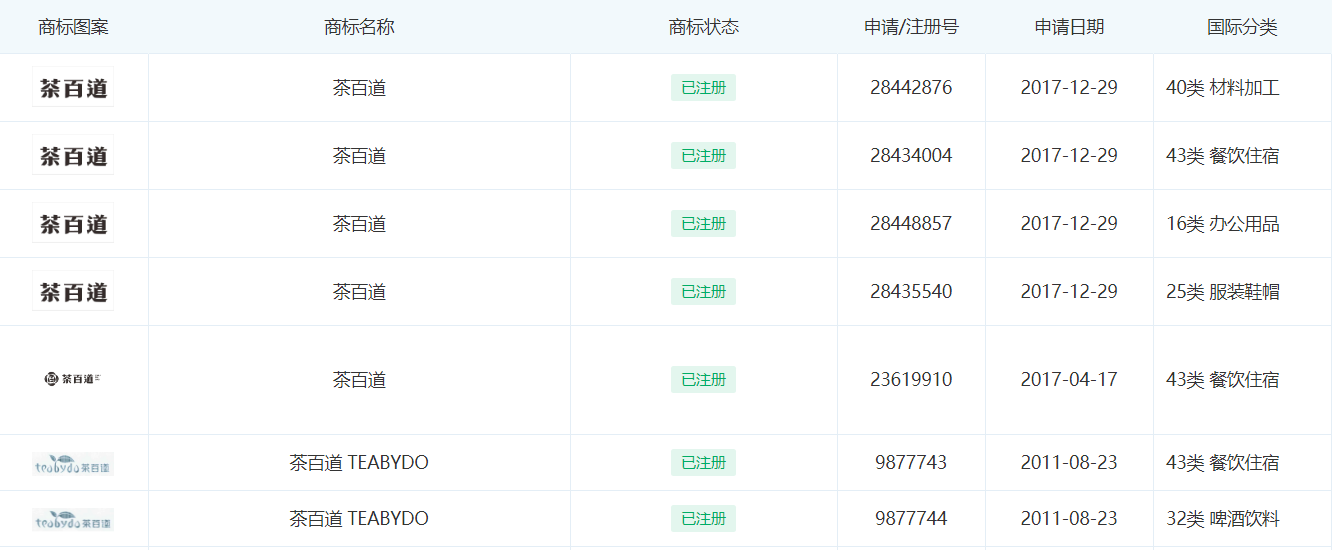This screenshot has height=550, width=1332.
Task: Click 茶百道 name in row 23619910
Action: click(x=359, y=380)
